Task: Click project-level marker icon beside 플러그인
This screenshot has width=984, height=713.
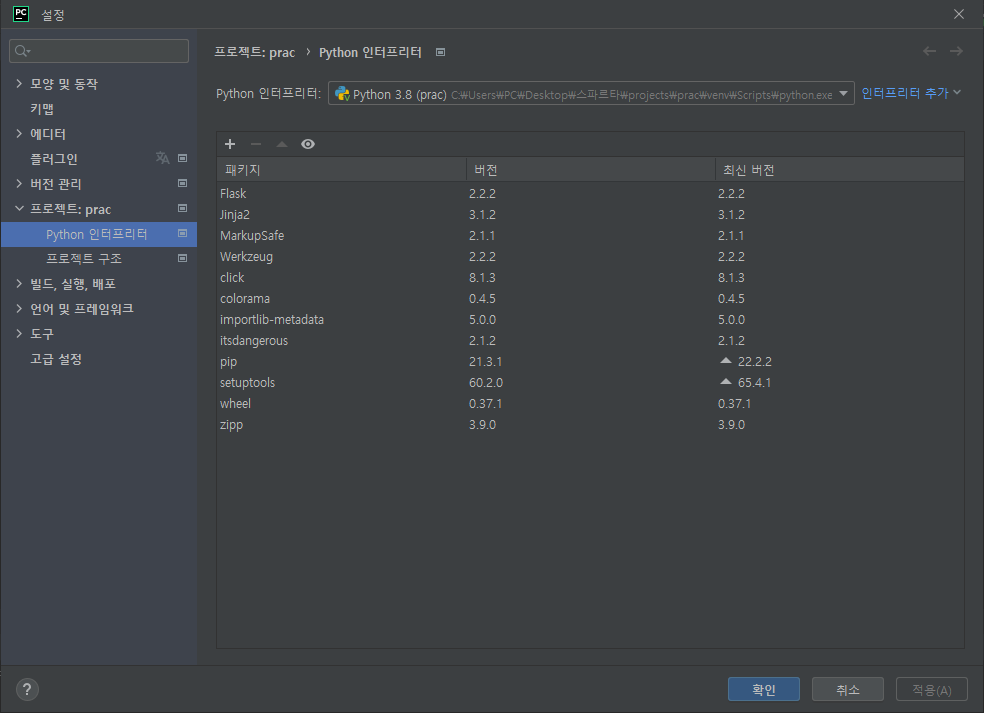Action: (183, 158)
